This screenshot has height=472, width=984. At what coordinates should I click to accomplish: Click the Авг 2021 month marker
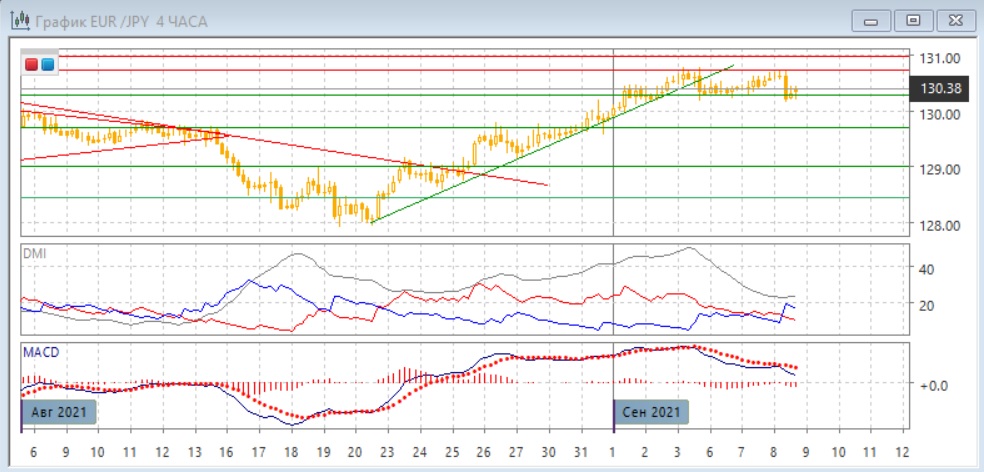pos(59,413)
